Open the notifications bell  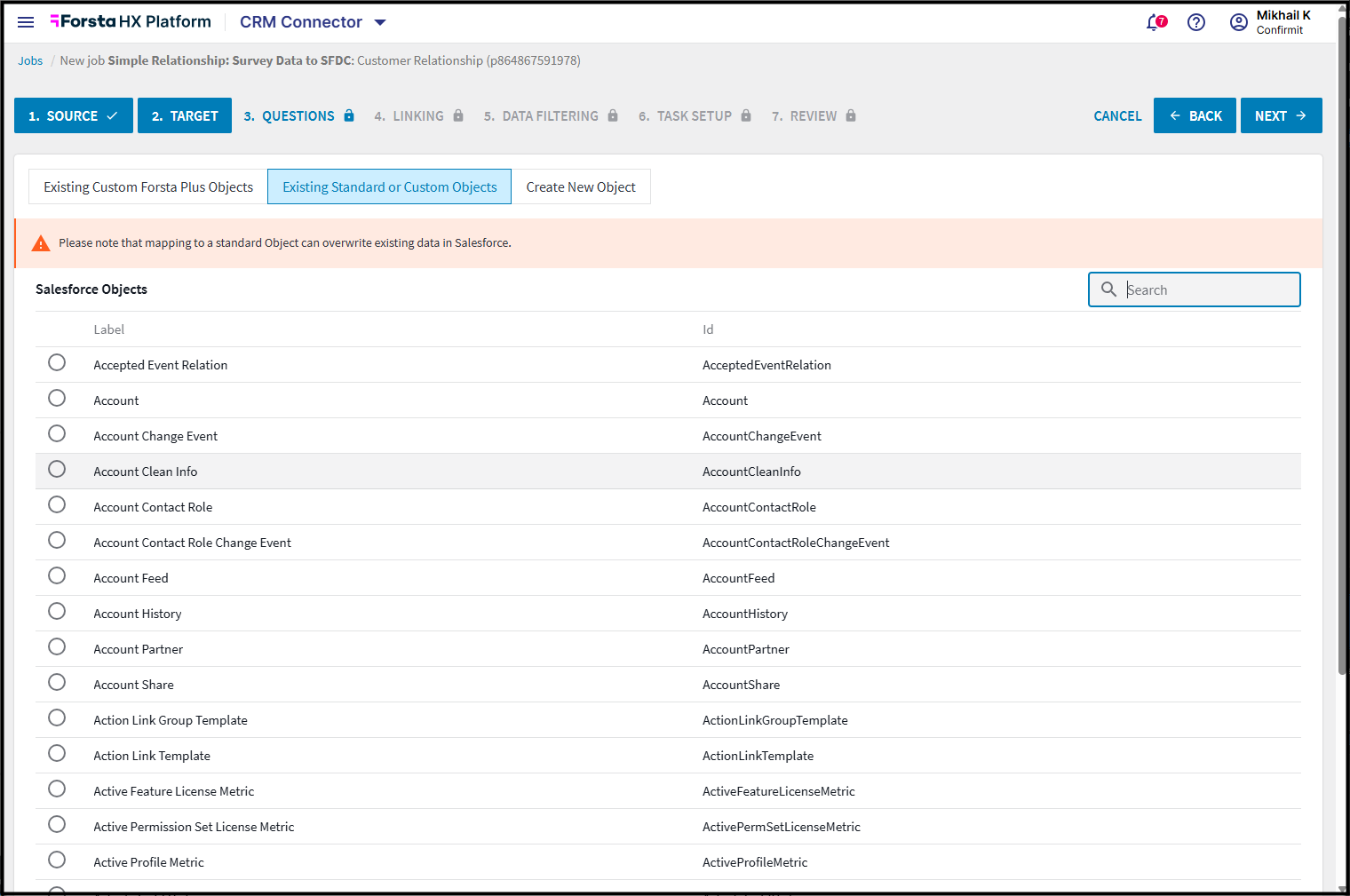coord(1155,22)
